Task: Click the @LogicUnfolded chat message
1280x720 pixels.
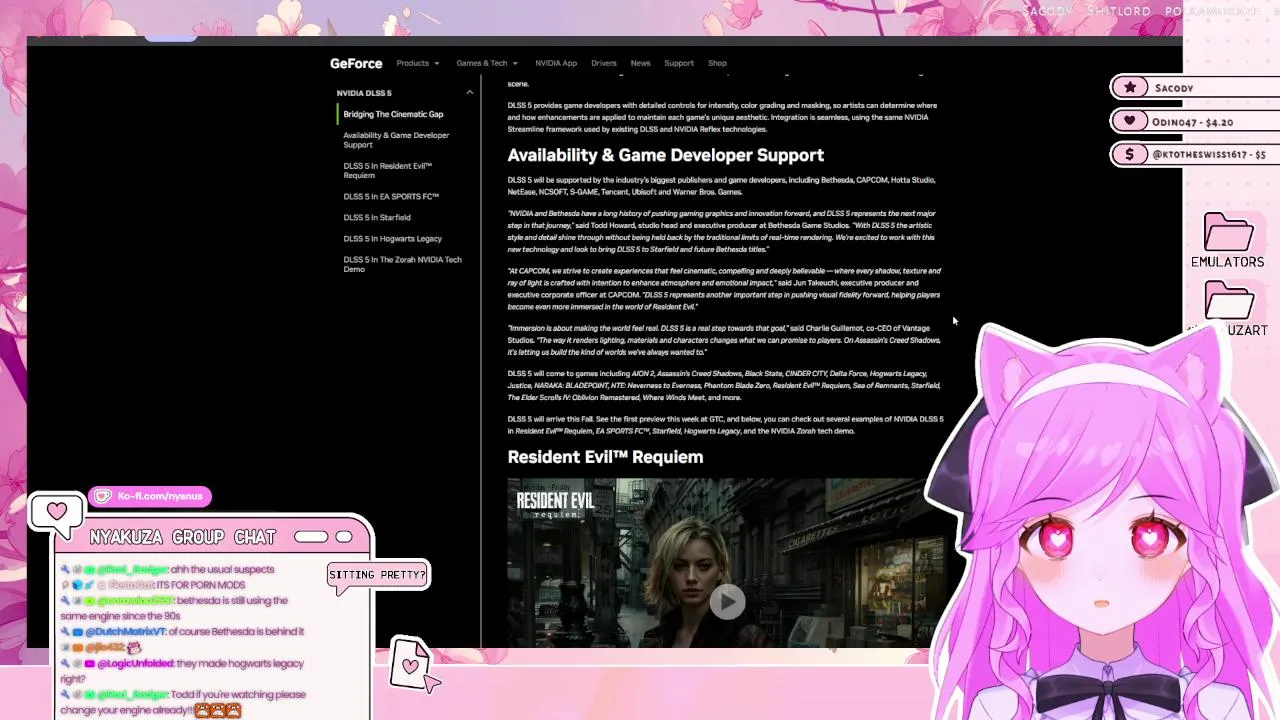Action: (182, 671)
